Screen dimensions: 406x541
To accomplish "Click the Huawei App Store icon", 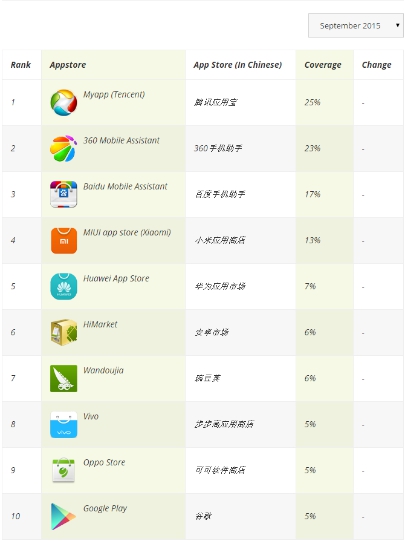I will click(x=63, y=286).
